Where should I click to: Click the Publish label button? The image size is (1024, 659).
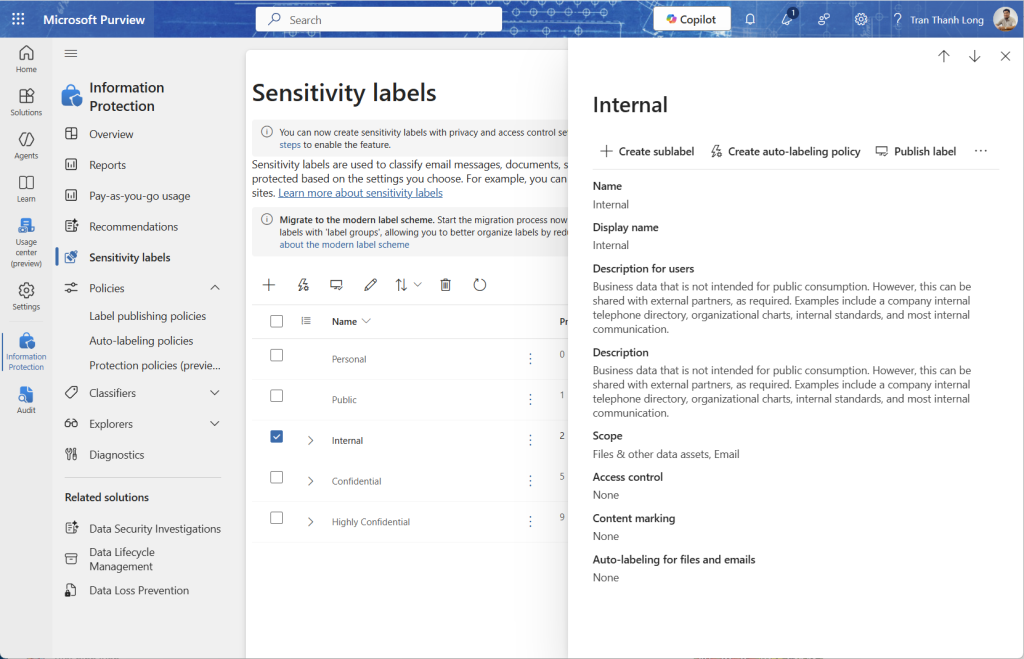pyautogui.click(x=915, y=152)
